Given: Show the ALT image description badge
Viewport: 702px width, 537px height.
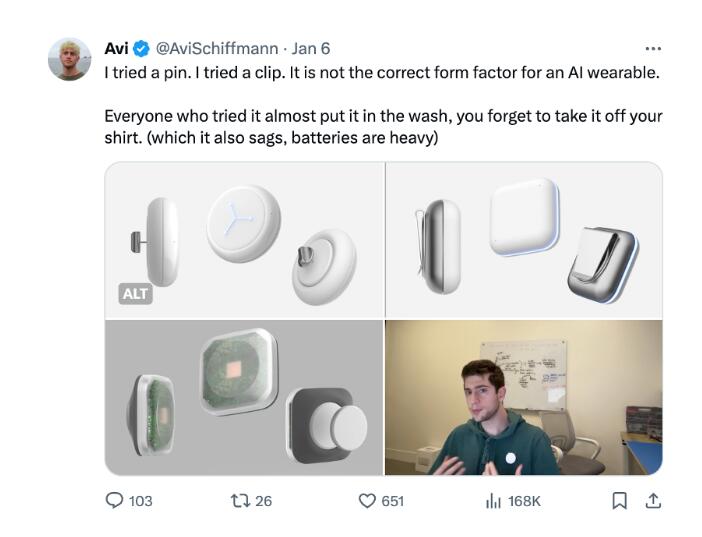Looking at the screenshot, I should [135, 294].
